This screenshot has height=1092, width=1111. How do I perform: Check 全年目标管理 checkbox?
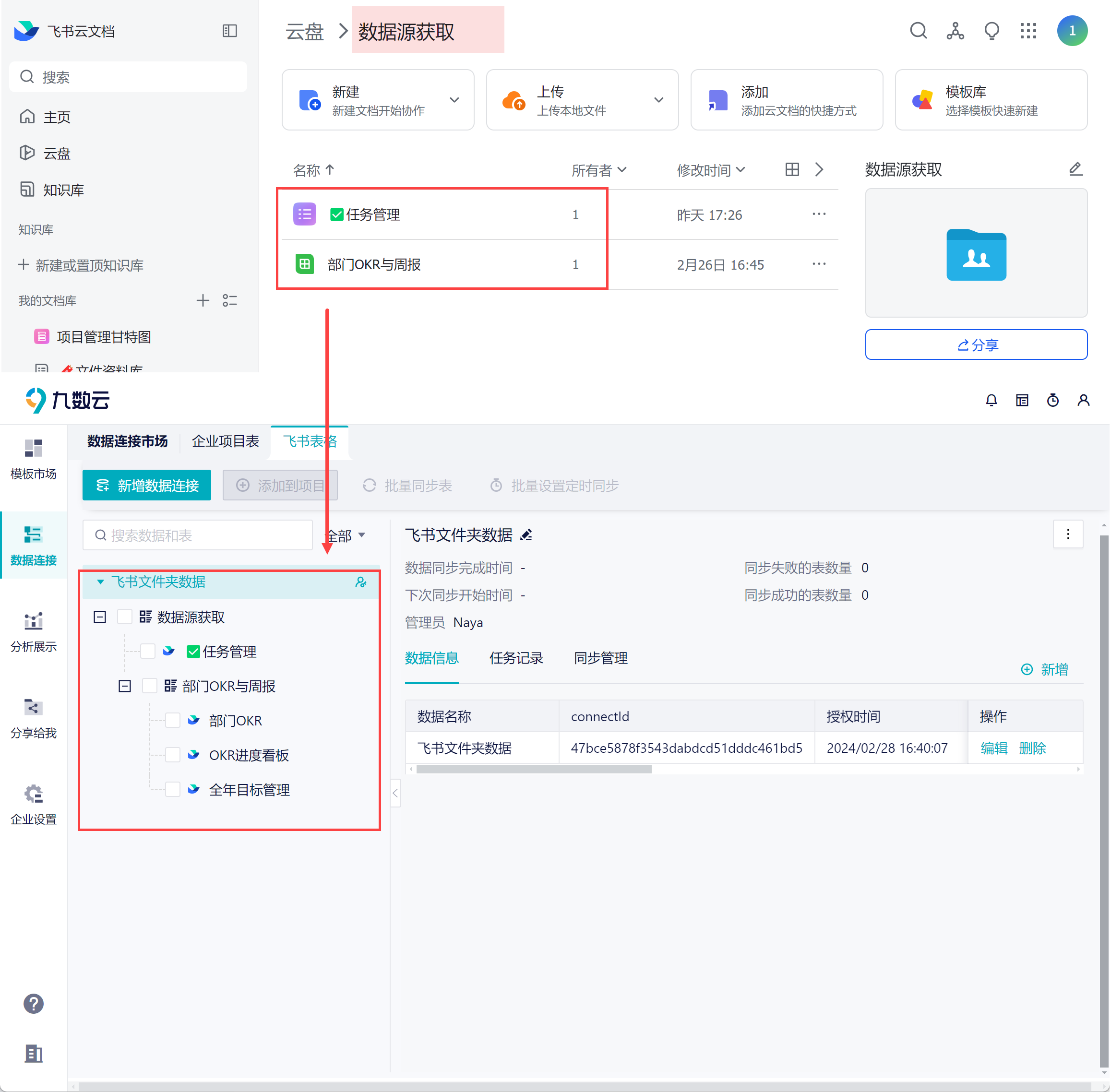point(173,789)
